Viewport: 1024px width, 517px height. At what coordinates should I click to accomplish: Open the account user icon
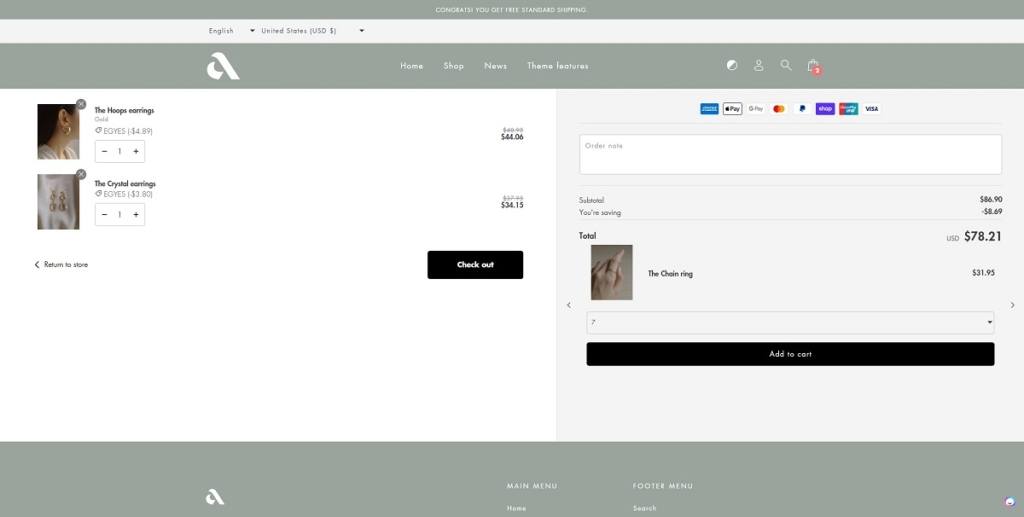pyautogui.click(x=758, y=65)
